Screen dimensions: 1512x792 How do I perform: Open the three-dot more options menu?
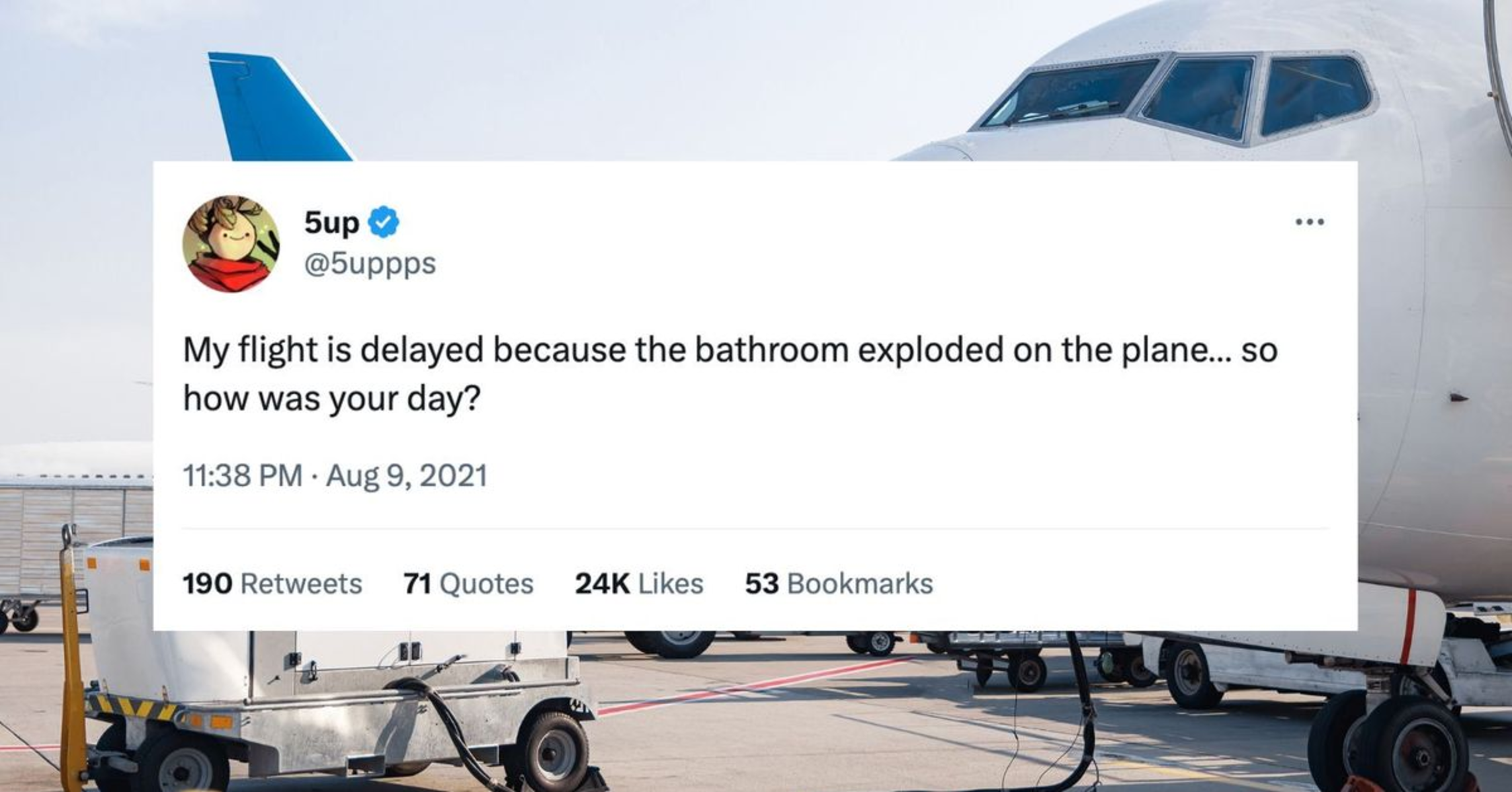pos(1309,222)
